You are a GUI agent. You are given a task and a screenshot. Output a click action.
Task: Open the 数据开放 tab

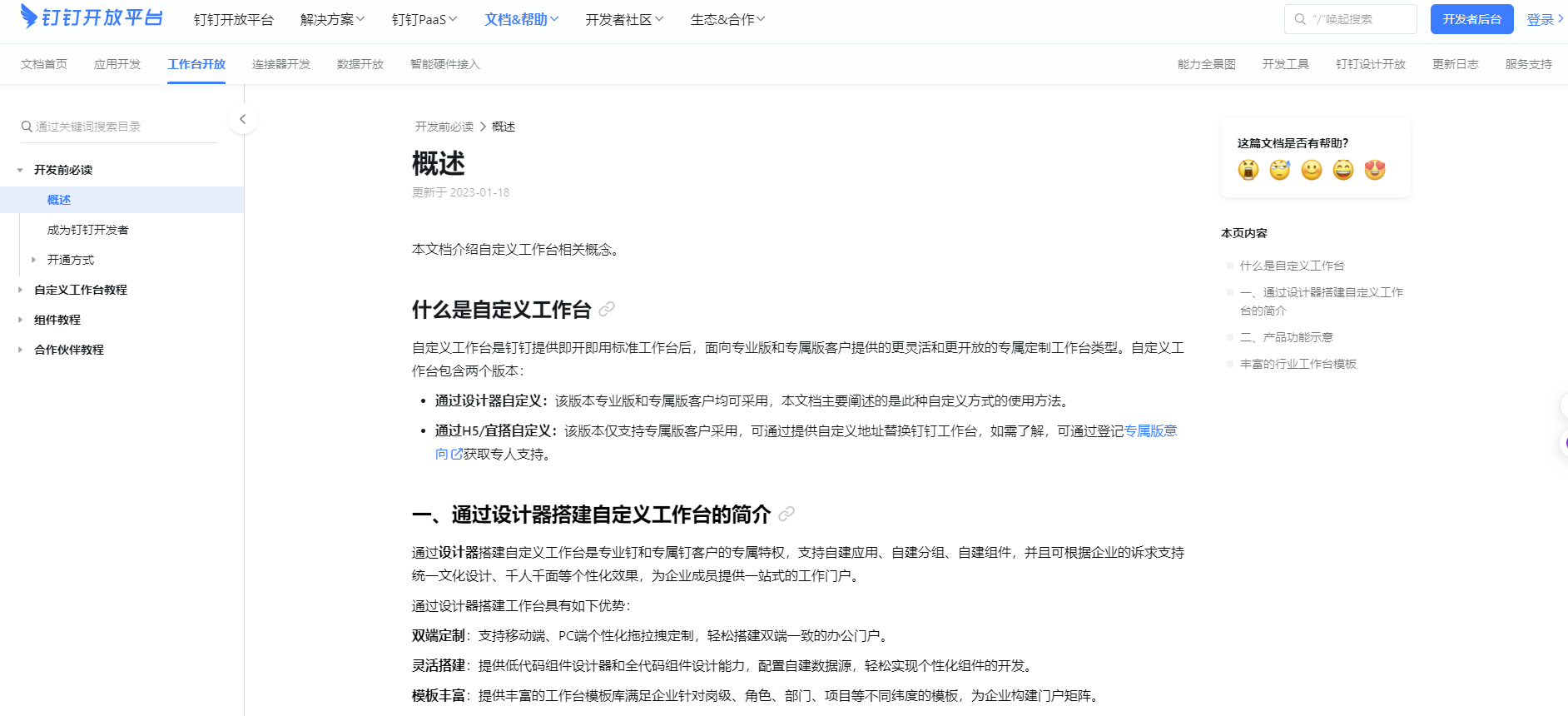tap(360, 64)
